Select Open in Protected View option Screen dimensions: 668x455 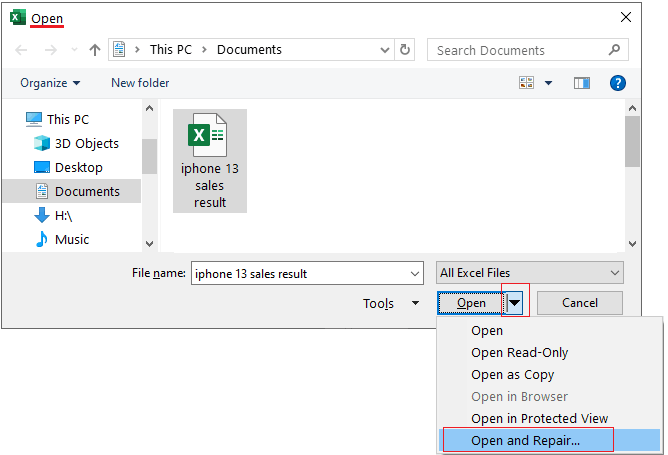point(539,418)
